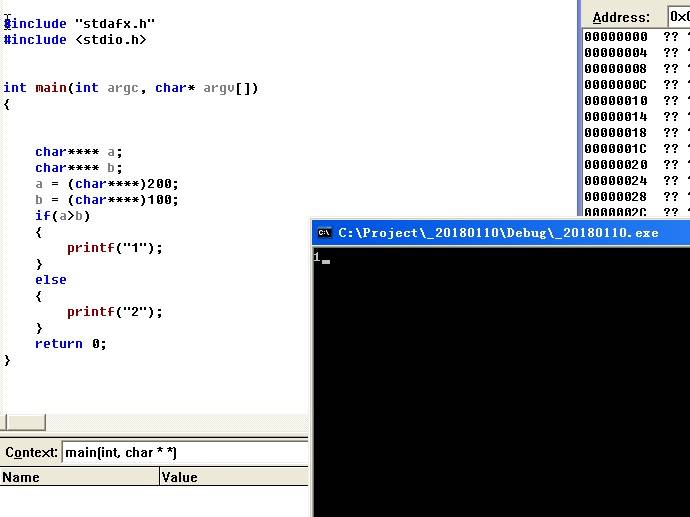The height and width of the screenshot is (517, 690).
Task: Place cursor on the if(a>b) statement
Action: point(62,216)
